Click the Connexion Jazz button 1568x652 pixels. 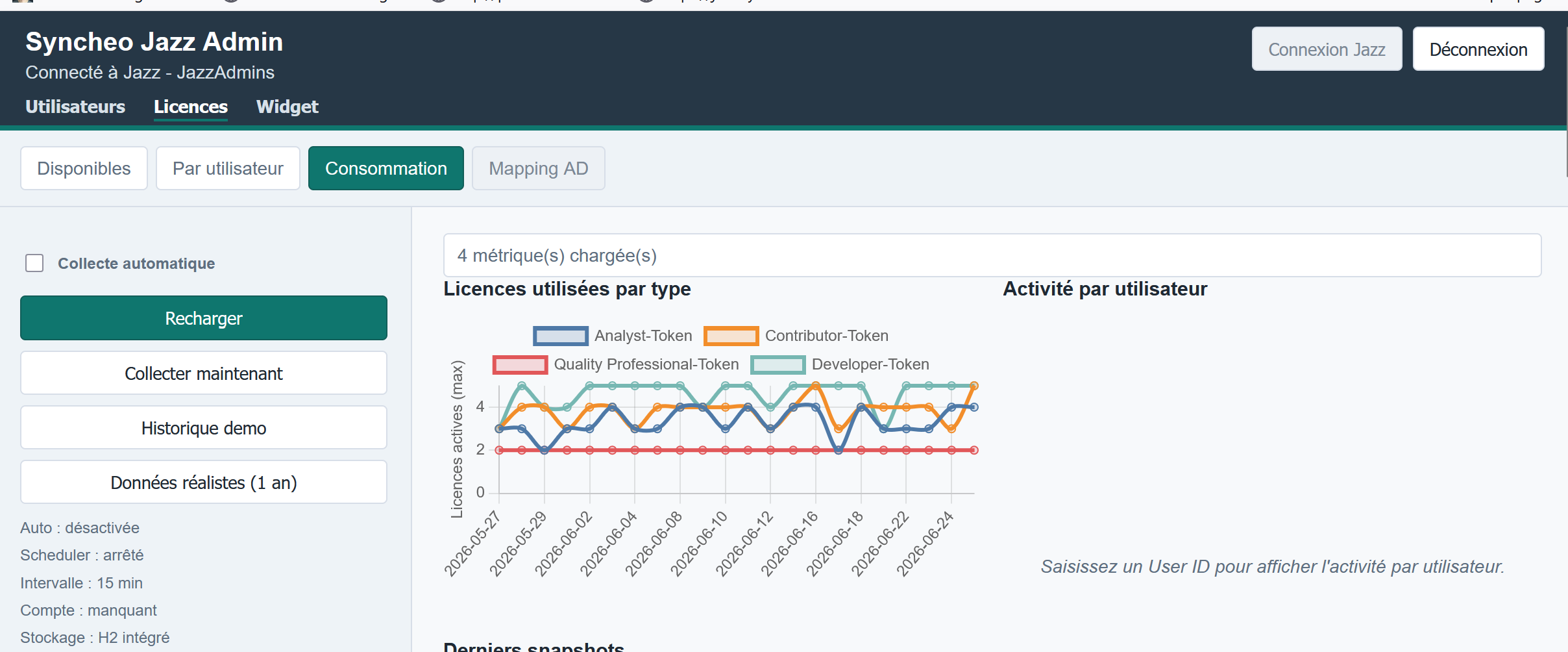[1327, 49]
